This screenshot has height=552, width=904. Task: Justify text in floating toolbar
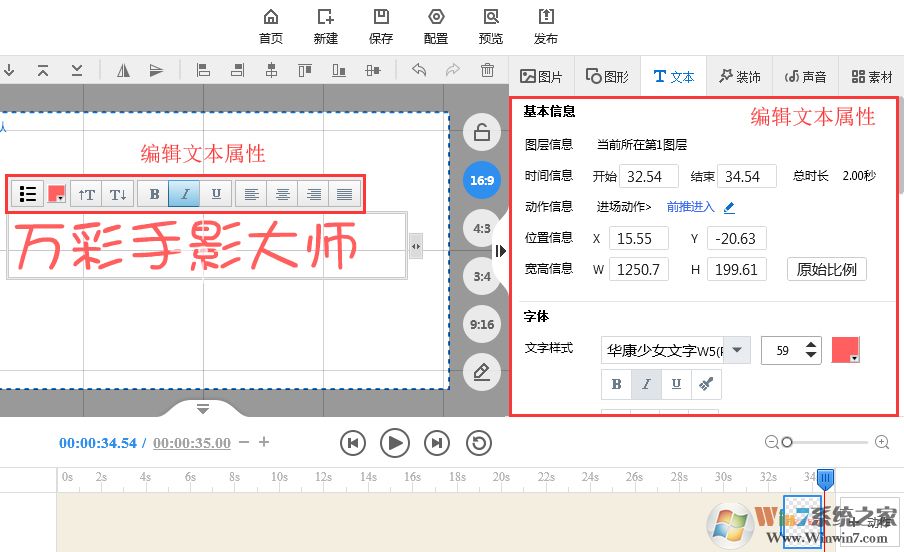345,194
